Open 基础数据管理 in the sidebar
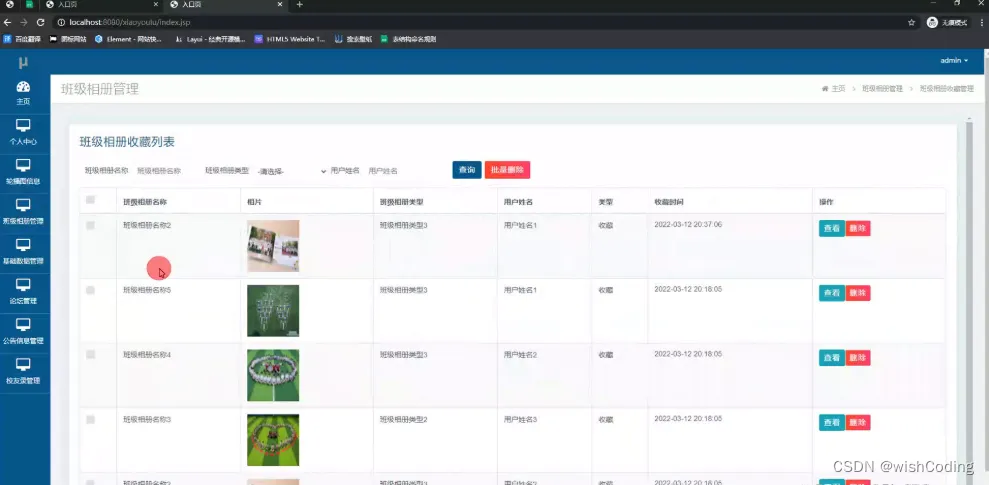The height and width of the screenshot is (485, 989). (x=23, y=252)
